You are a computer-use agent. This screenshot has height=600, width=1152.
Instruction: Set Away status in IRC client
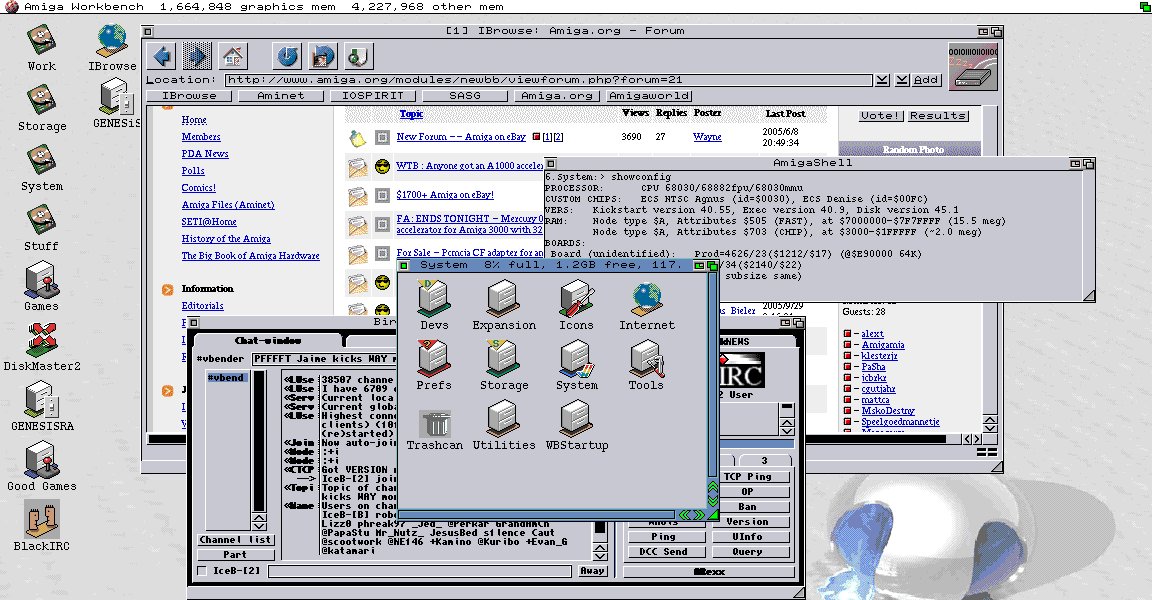pyautogui.click(x=592, y=571)
